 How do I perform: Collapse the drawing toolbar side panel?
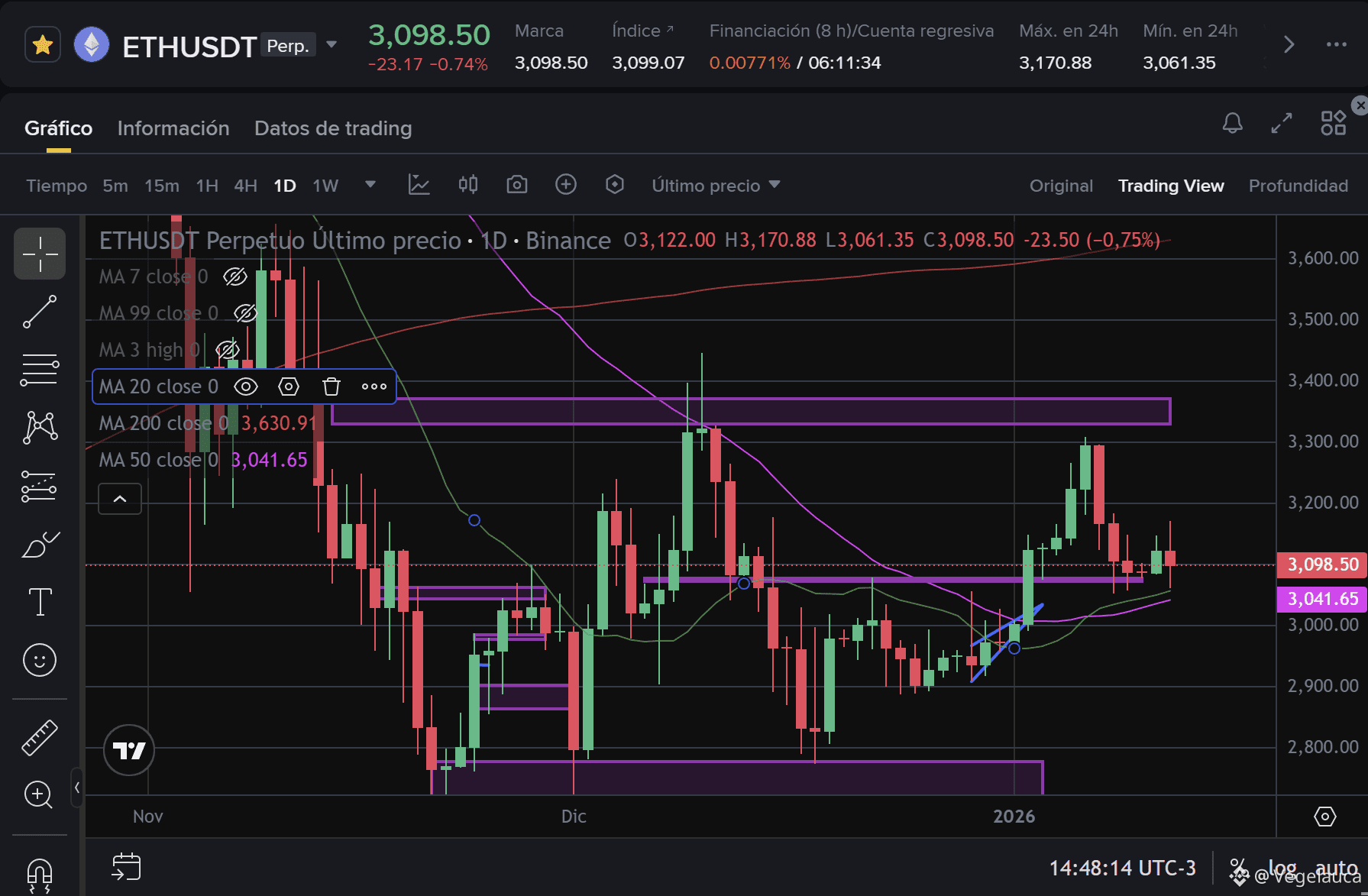pyautogui.click(x=77, y=788)
